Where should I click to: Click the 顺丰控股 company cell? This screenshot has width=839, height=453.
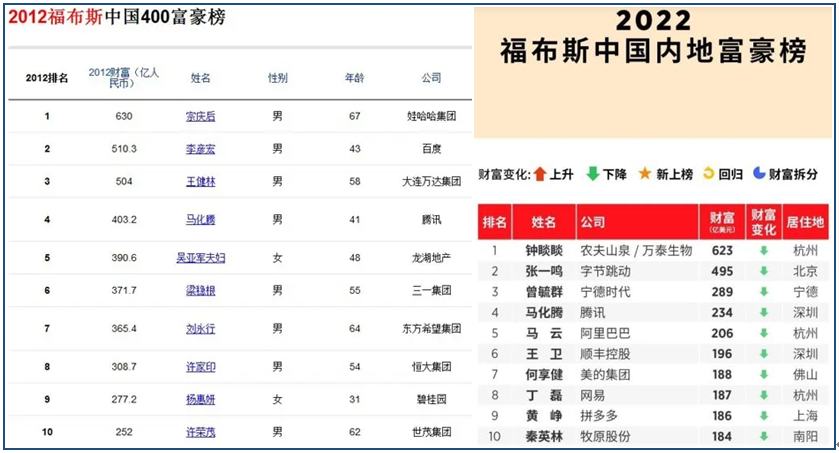click(606, 354)
